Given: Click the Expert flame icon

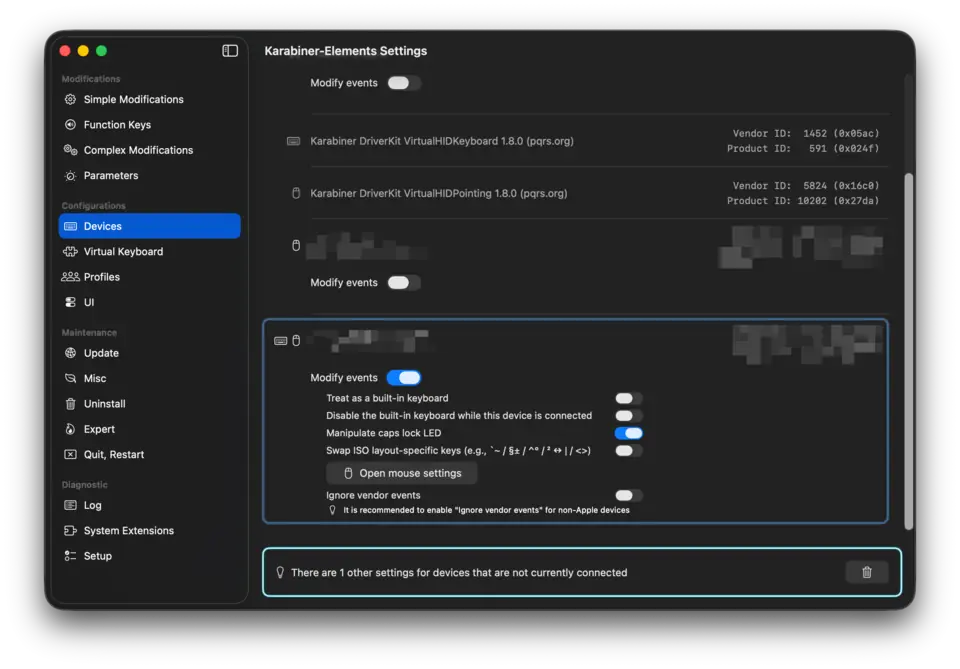Looking at the screenshot, I should tap(70, 429).
